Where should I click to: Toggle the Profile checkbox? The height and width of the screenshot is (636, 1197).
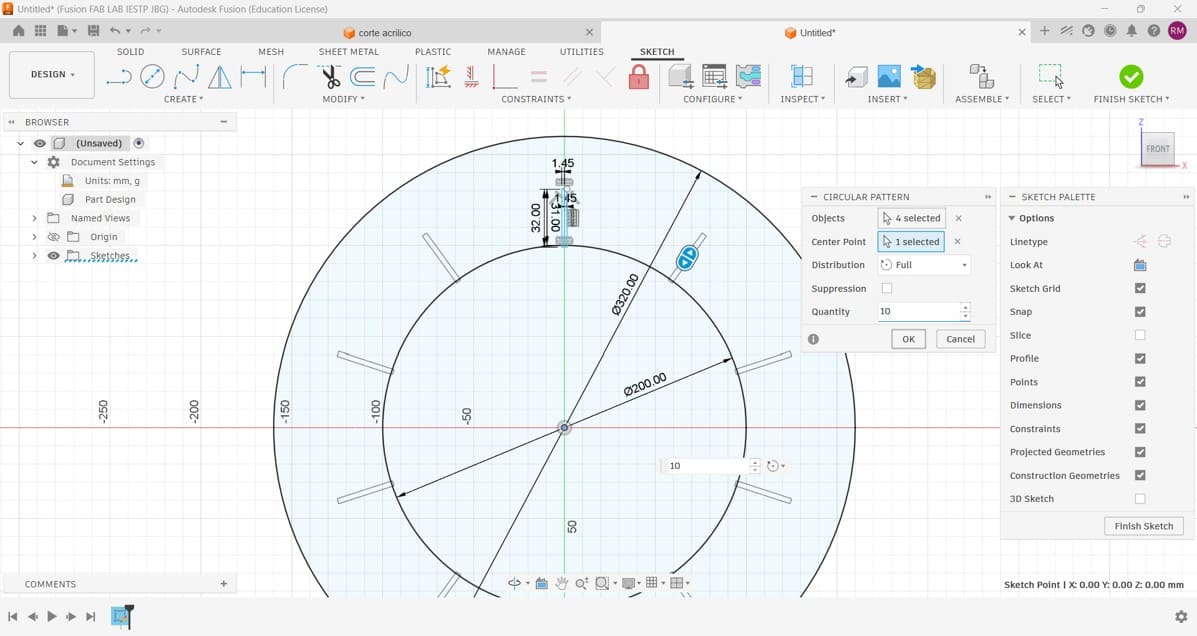(1140, 358)
